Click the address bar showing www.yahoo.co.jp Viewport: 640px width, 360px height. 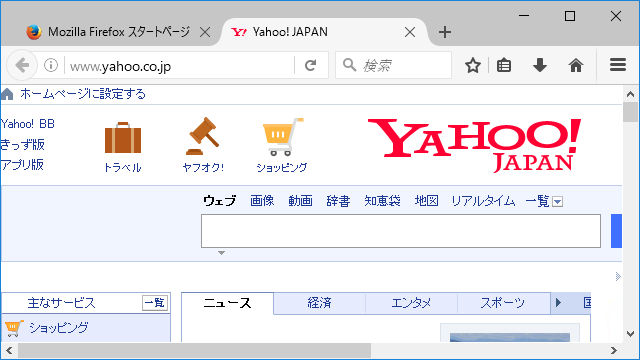180,65
